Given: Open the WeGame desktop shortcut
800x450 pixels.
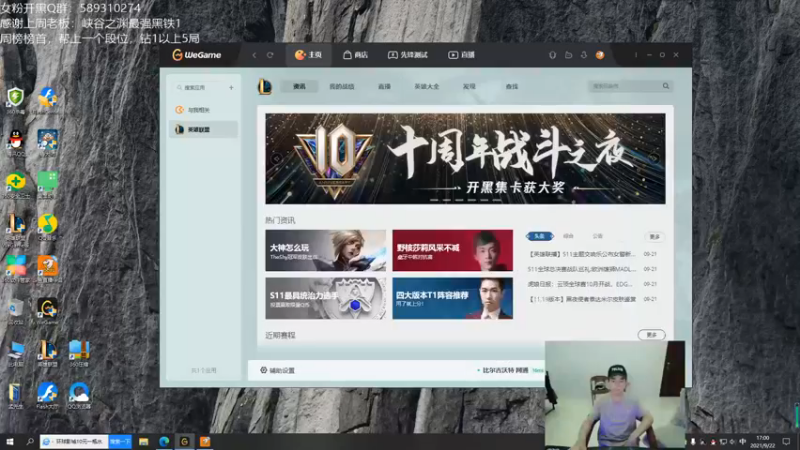Looking at the screenshot, I should (47, 311).
